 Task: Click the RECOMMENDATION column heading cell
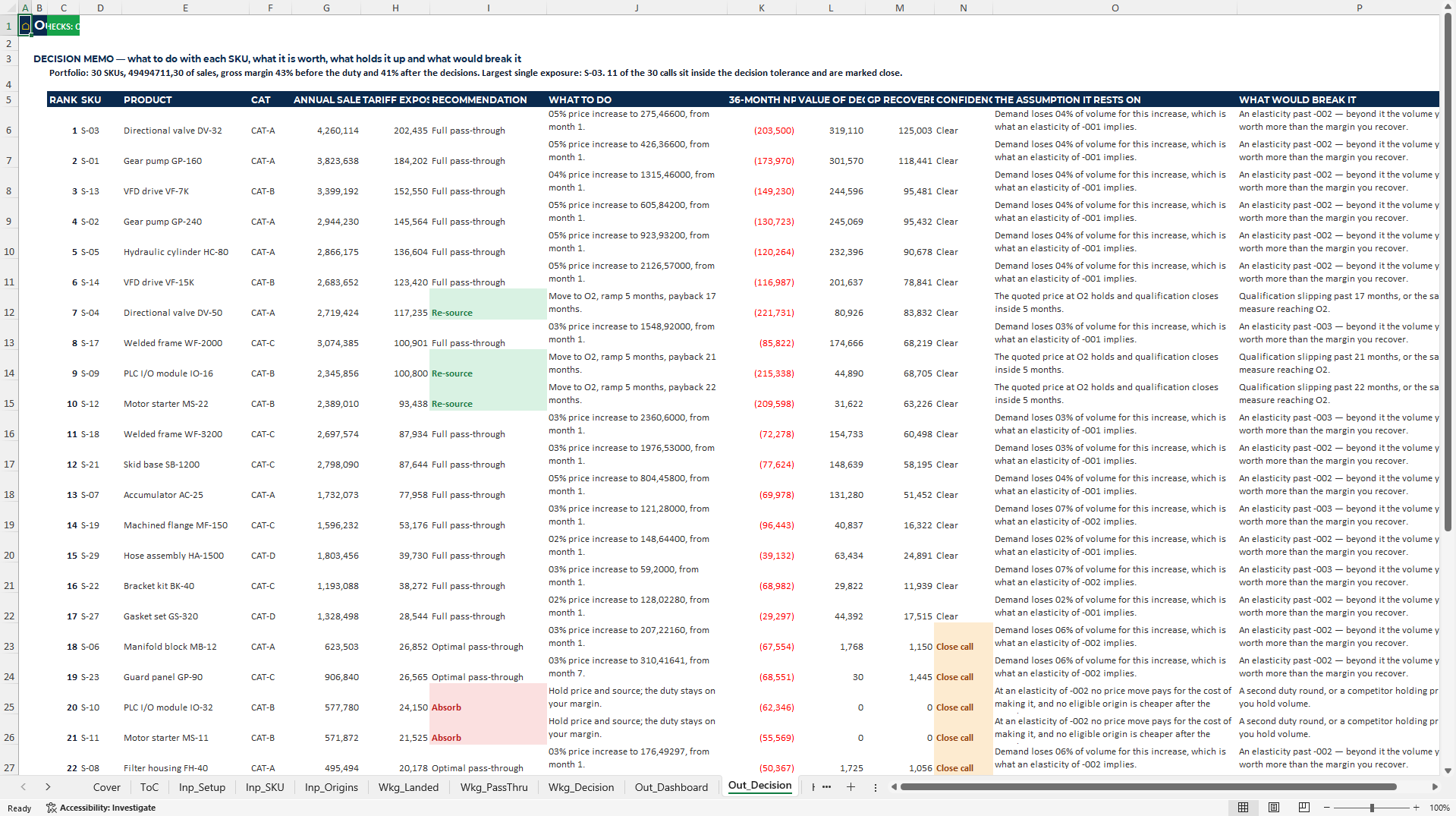tap(488, 99)
